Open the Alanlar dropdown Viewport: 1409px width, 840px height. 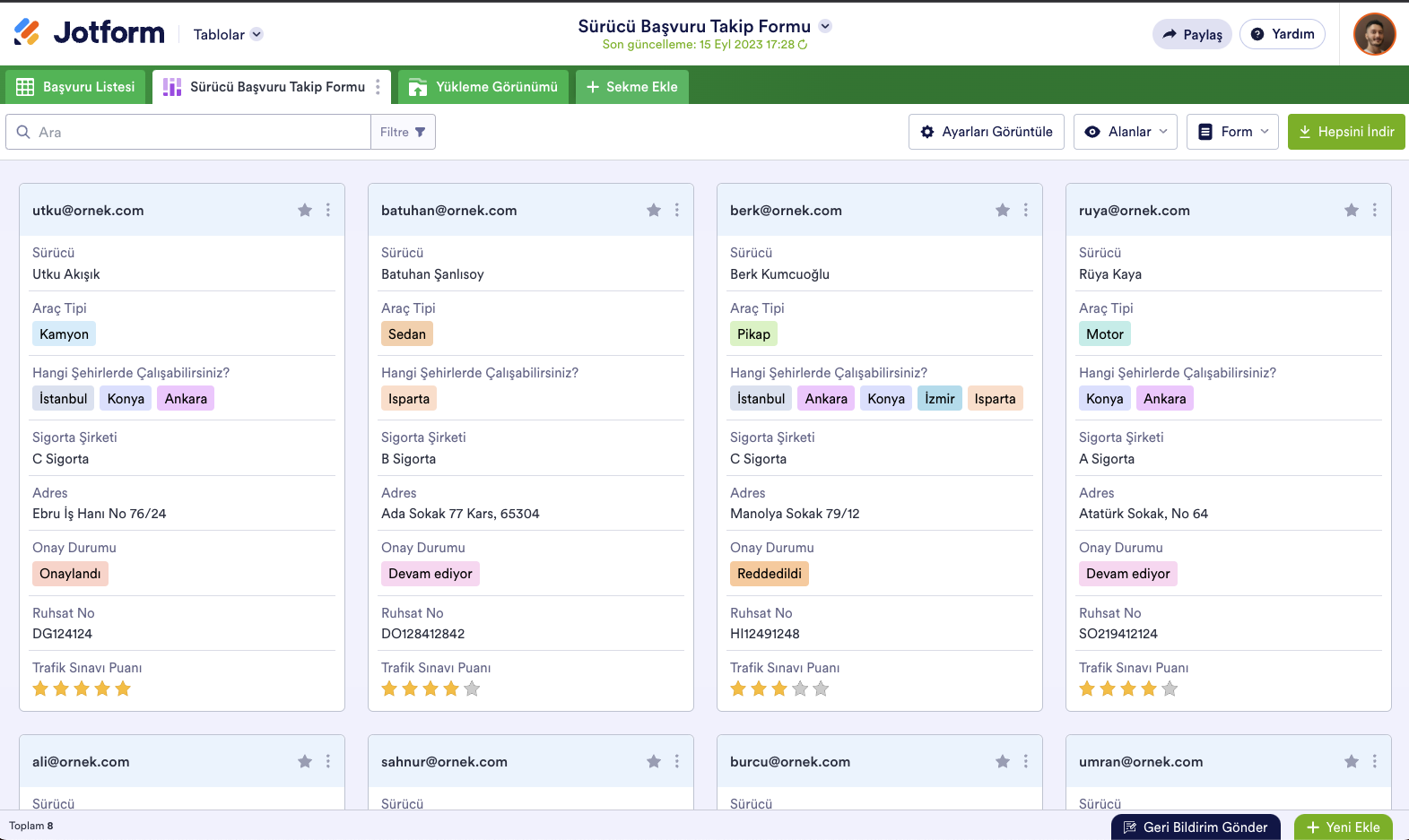click(1128, 132)
